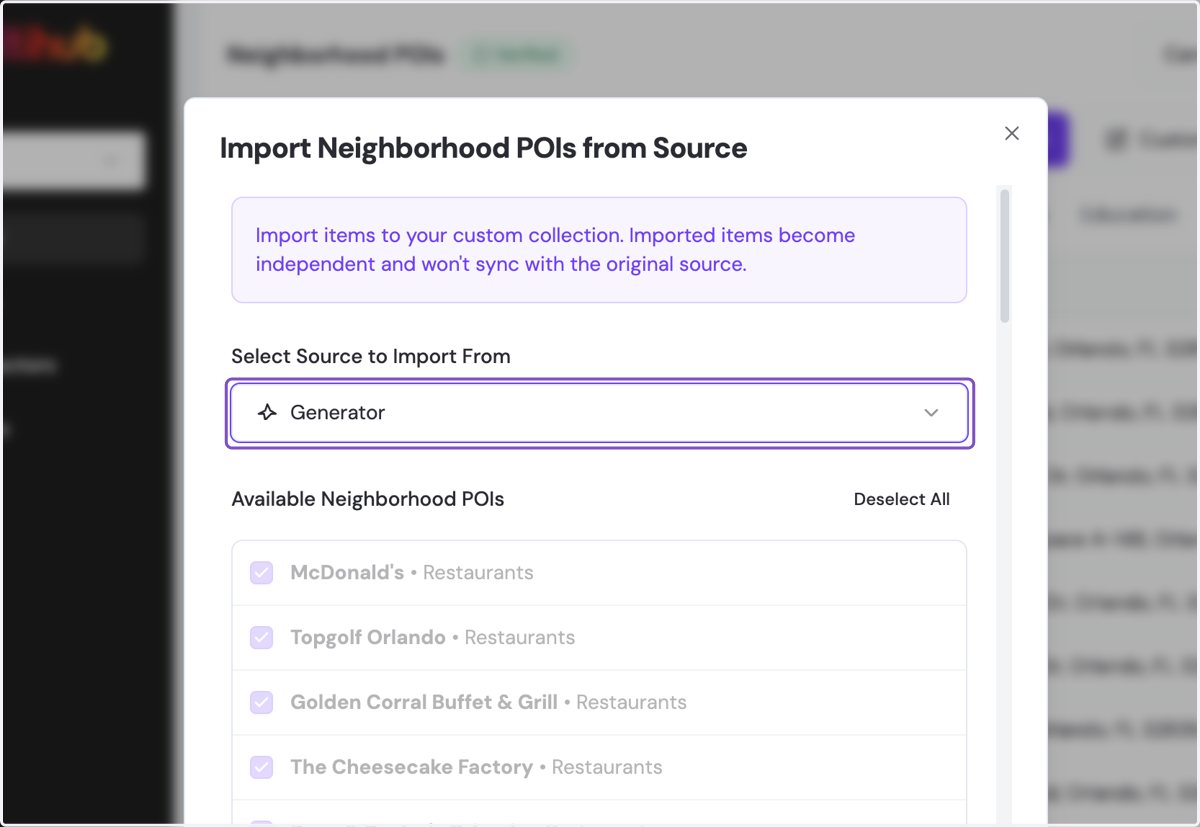Click the 'Import Neighborhood POIs from Source' title
The image size is (1200, 827).
[484, 148]
